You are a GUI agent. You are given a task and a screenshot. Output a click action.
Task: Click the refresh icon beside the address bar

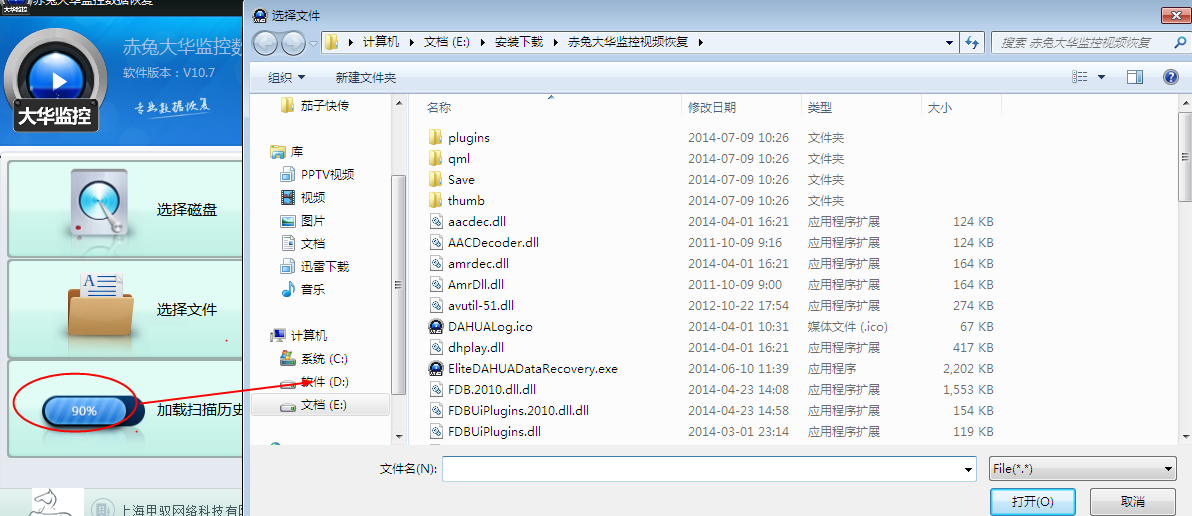coord(972,43)
